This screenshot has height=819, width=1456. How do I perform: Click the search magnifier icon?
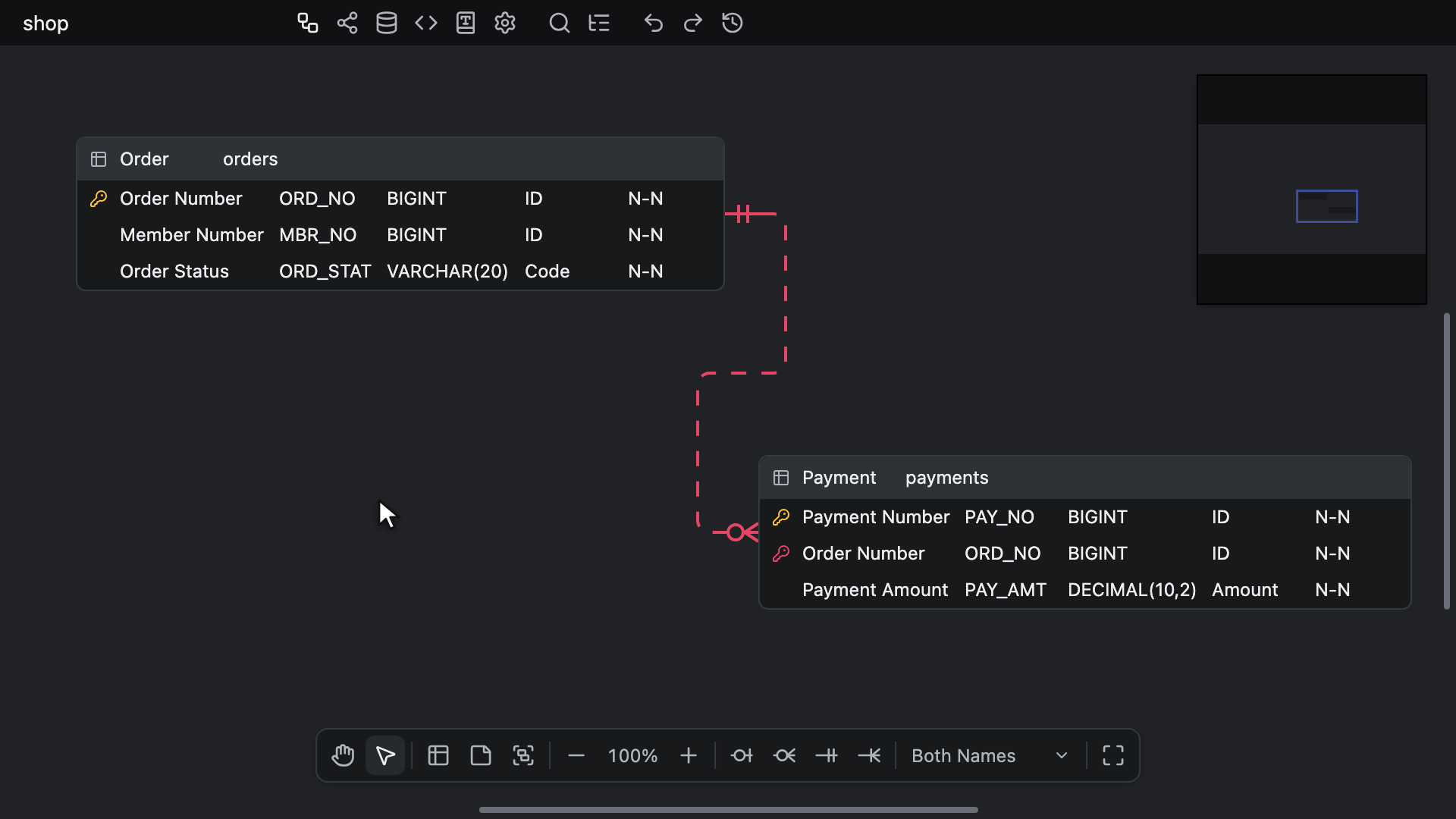pos(560,23)
